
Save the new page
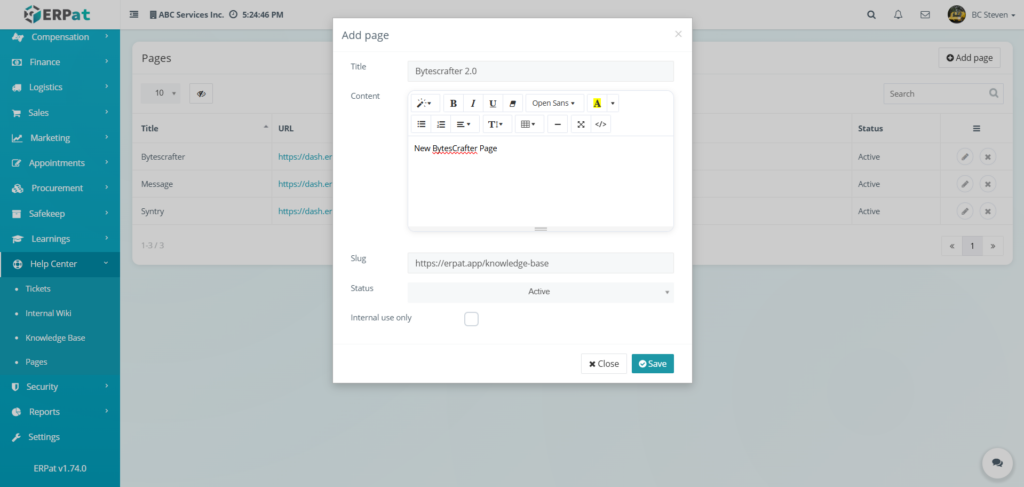(652, 364)
